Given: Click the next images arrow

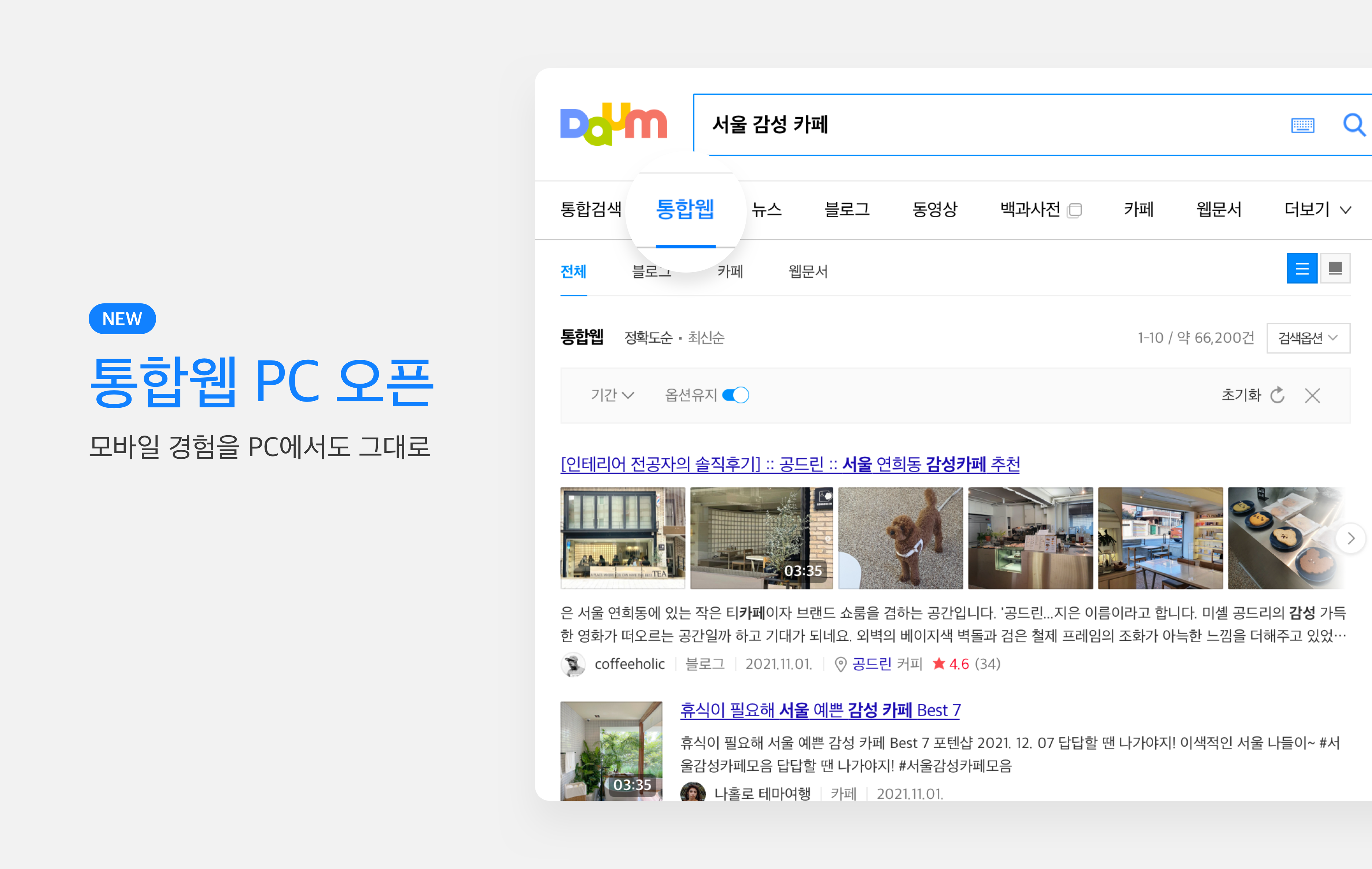Looking at the screenshot, I should pos(1350,538).
